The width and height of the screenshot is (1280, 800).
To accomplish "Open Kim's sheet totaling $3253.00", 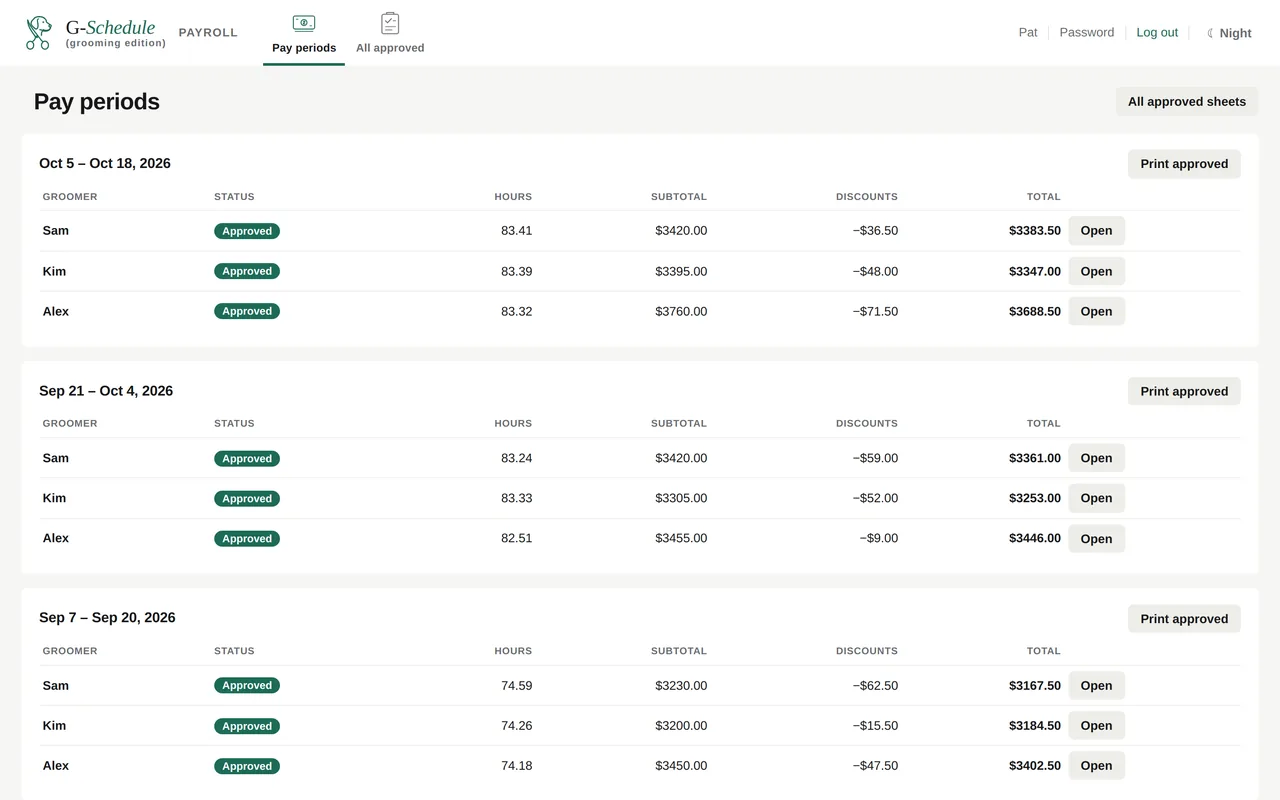I will click(x=1096, y=498).
